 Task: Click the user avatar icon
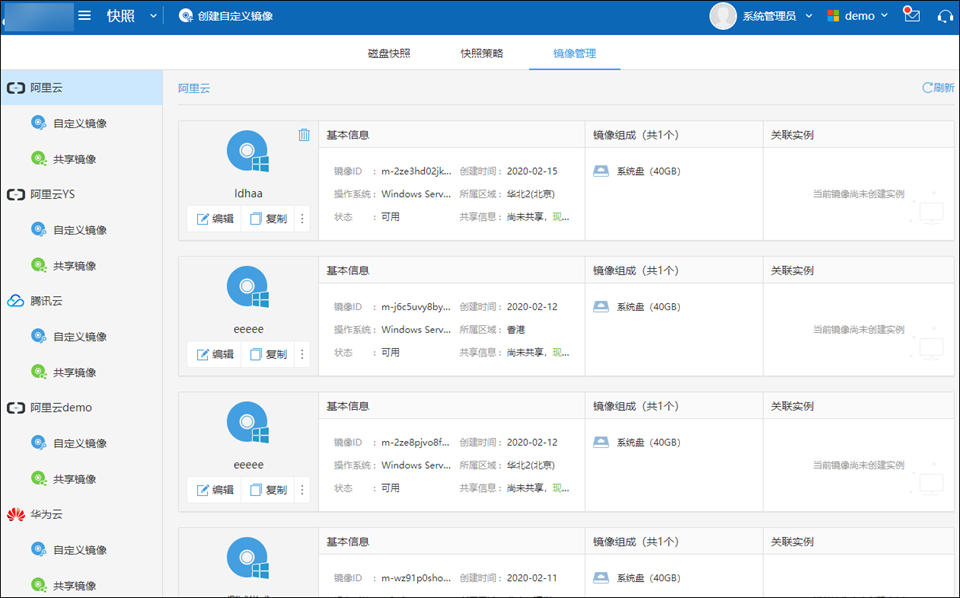[722, 16]
